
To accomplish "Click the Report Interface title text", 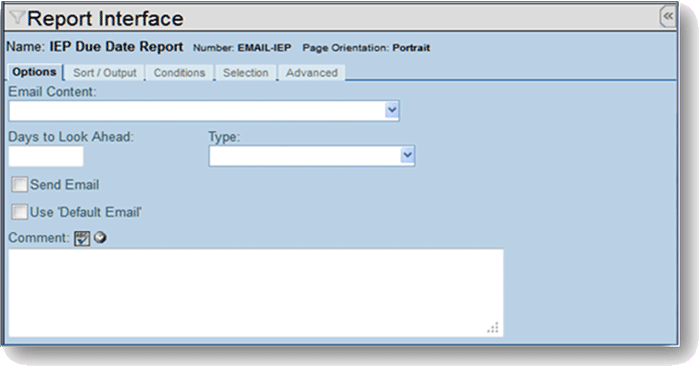I will [x=105, y=19].
